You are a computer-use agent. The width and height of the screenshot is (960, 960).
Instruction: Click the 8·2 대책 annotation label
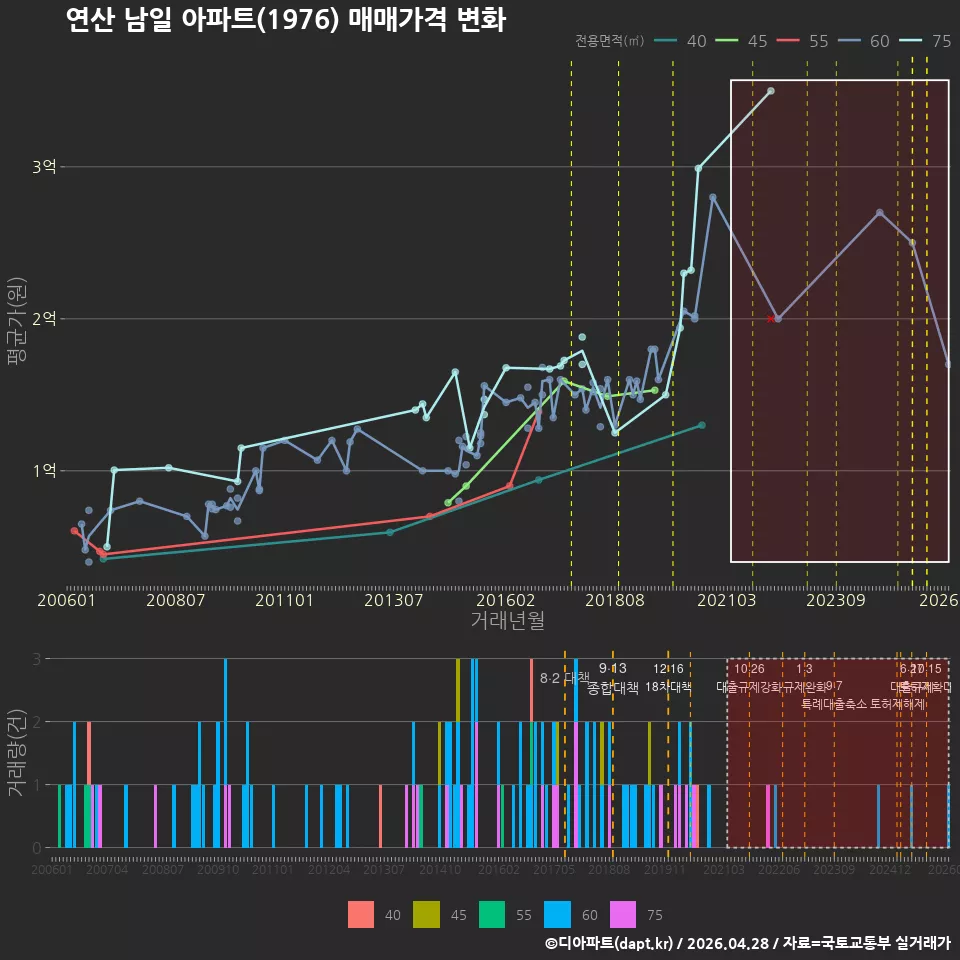[564, 678]
